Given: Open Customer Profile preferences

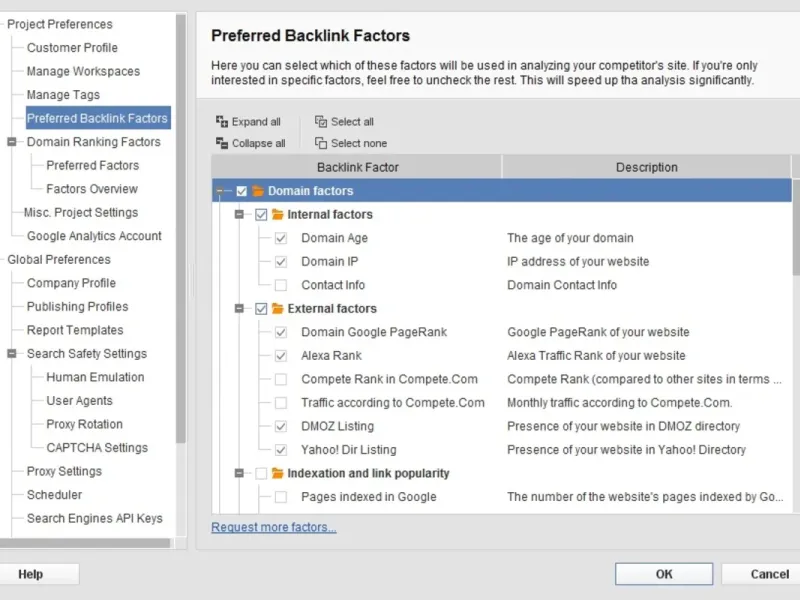Looking at the screenshot, I should 72,48.
